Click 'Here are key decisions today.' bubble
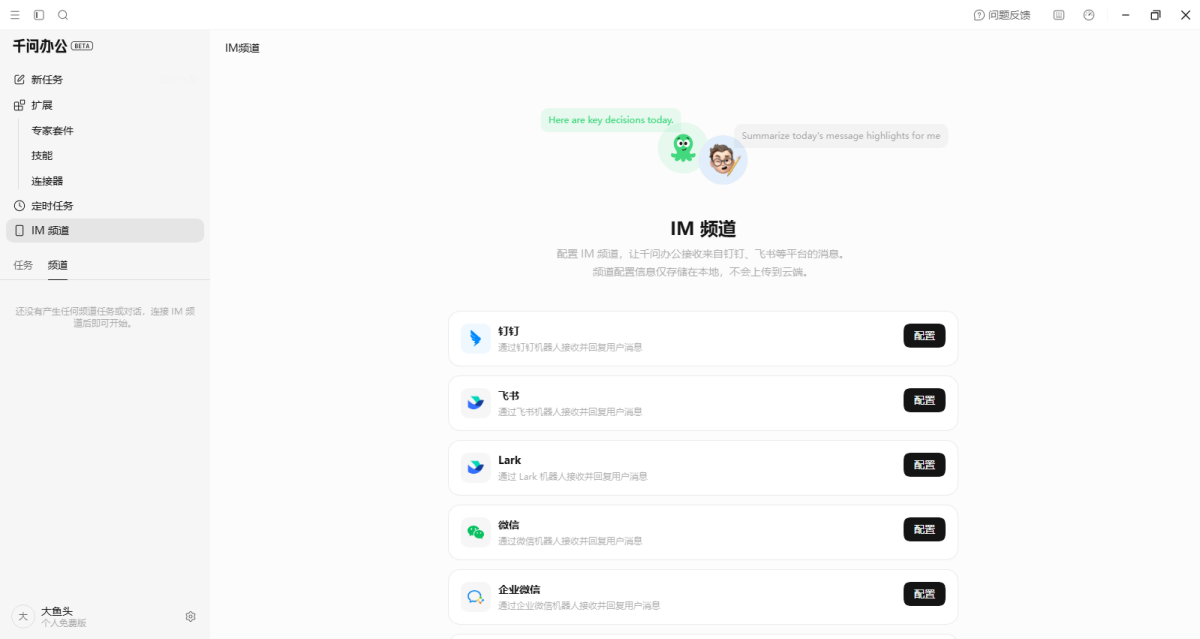The image size is (1200, 639). [x=611, y=120]
